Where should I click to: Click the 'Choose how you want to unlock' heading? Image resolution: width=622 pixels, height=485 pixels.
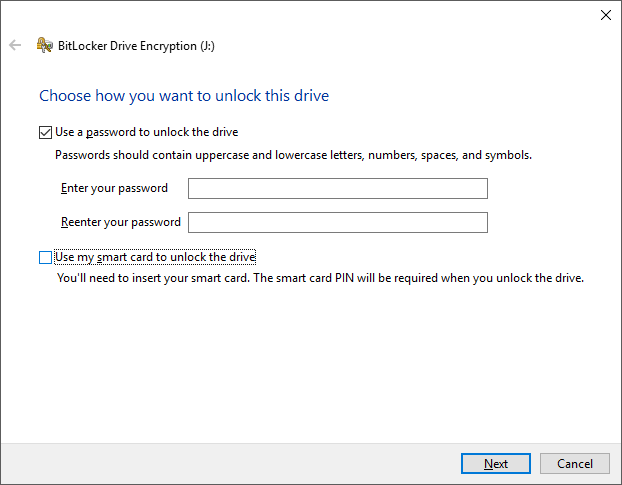click(x=184, y=96)
